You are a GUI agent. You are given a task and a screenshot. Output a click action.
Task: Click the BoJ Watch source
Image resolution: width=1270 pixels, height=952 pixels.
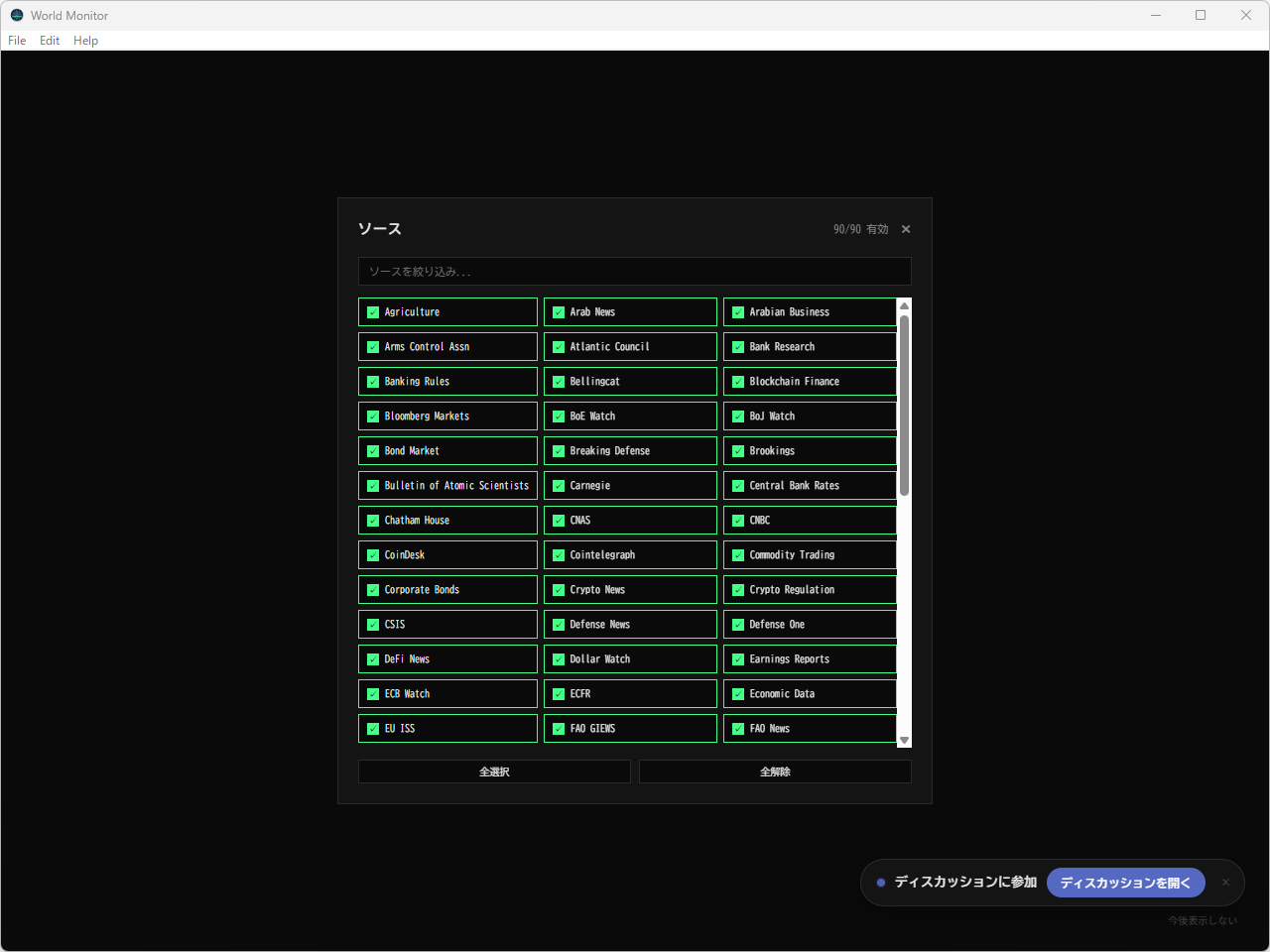[x=810, y=416]
